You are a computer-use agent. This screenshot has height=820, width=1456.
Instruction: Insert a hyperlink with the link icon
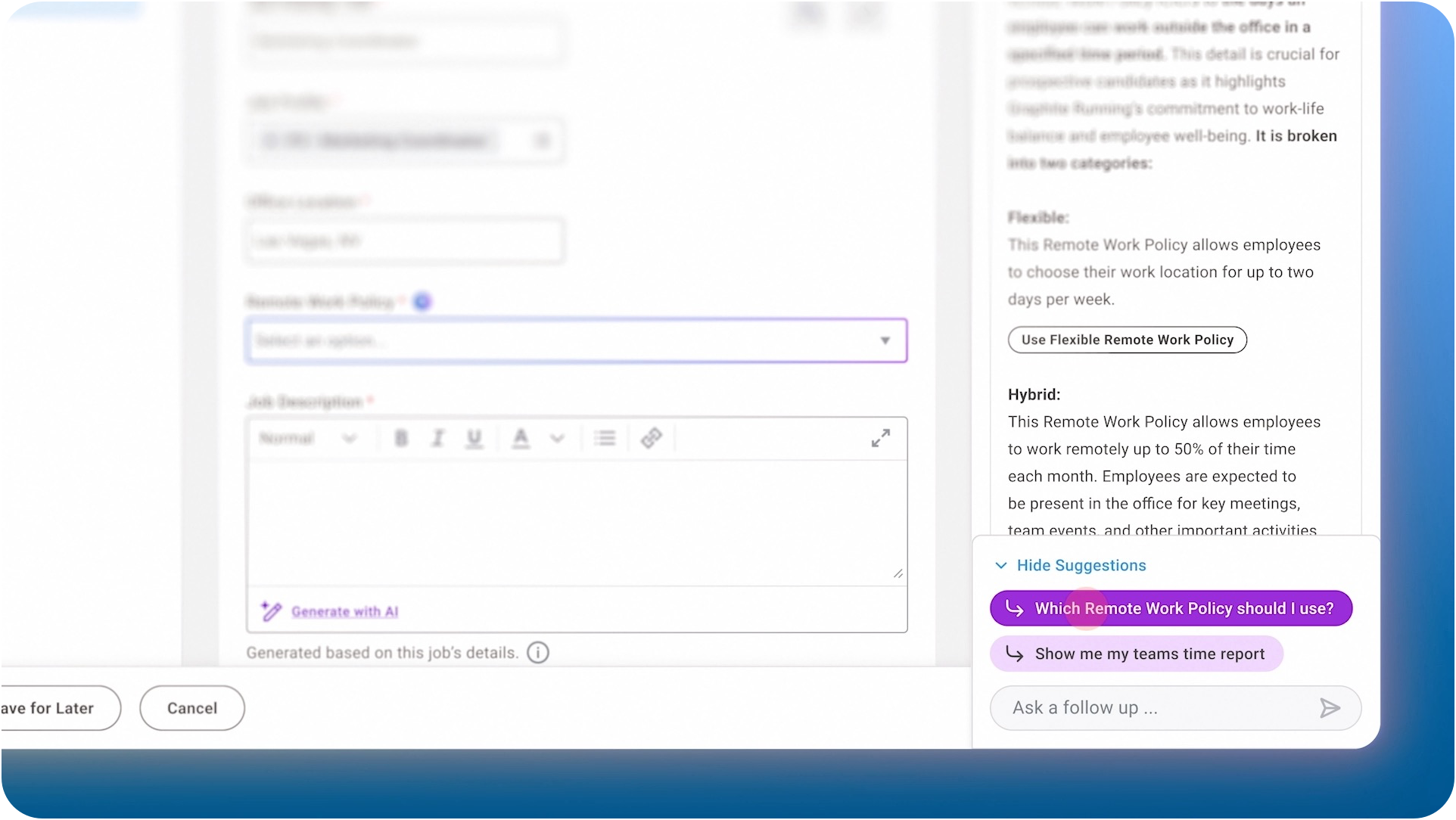tap(651, 438)
